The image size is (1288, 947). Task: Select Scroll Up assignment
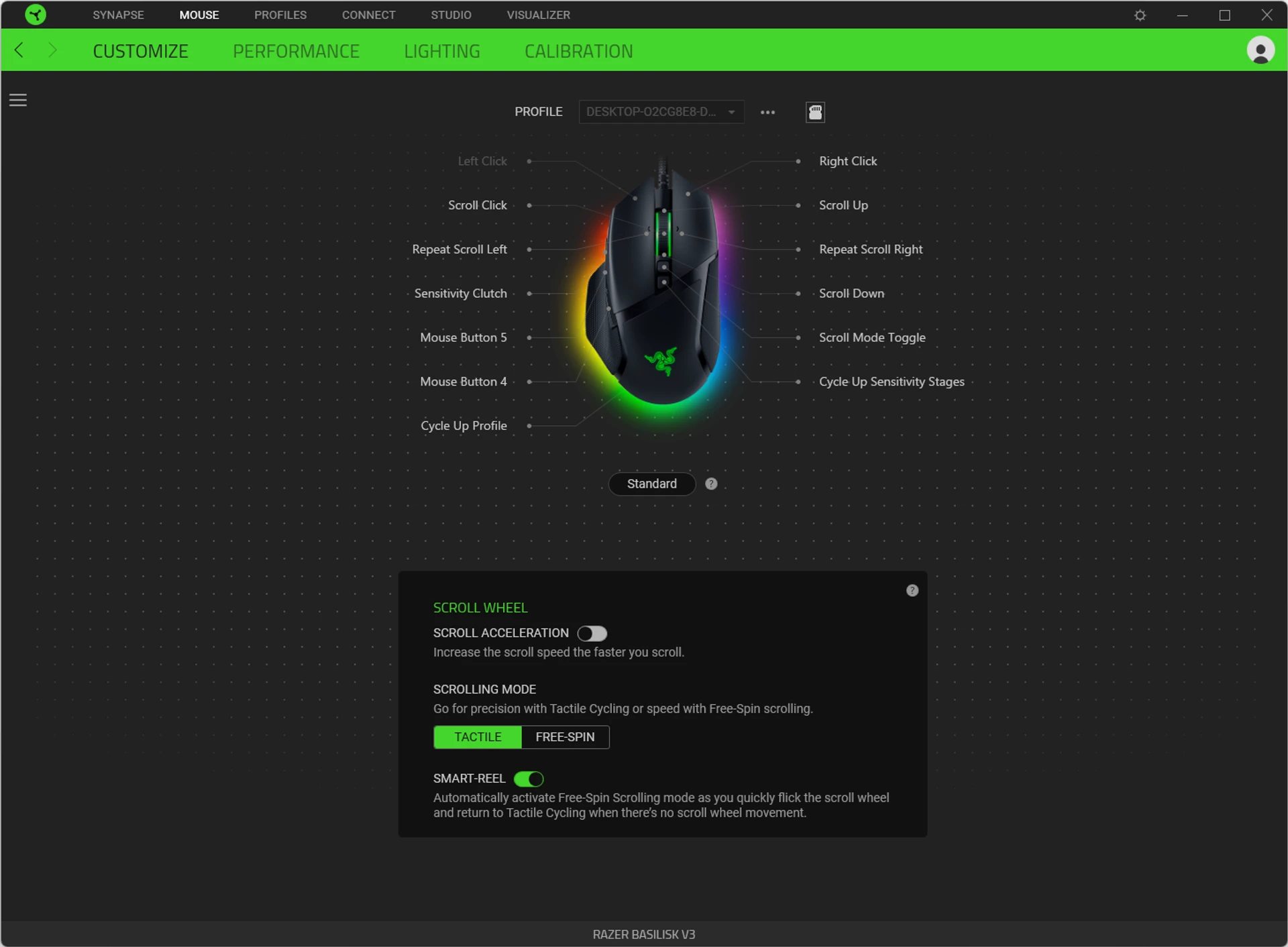843,205
